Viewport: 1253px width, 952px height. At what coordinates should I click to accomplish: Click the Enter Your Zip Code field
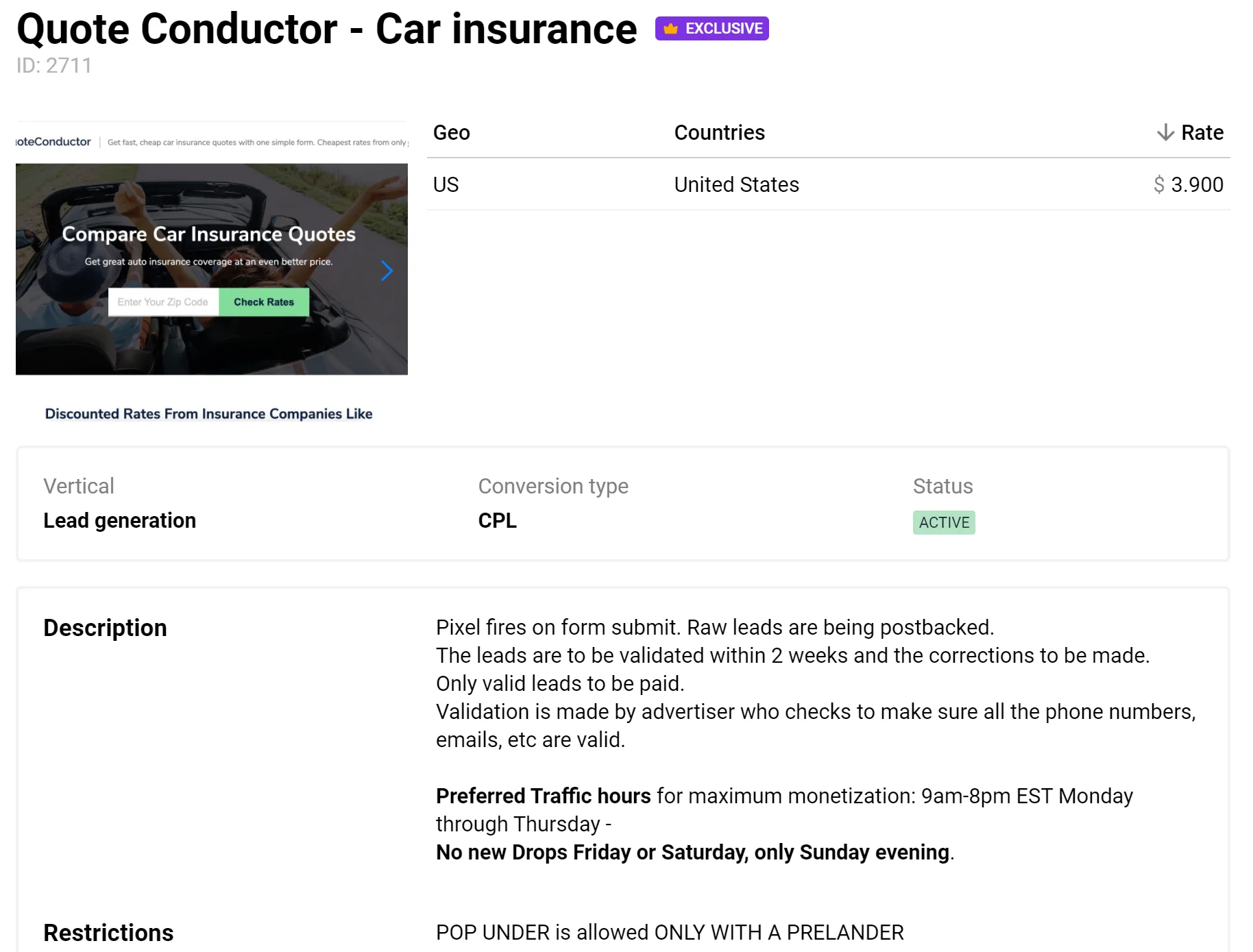[163, 302]
